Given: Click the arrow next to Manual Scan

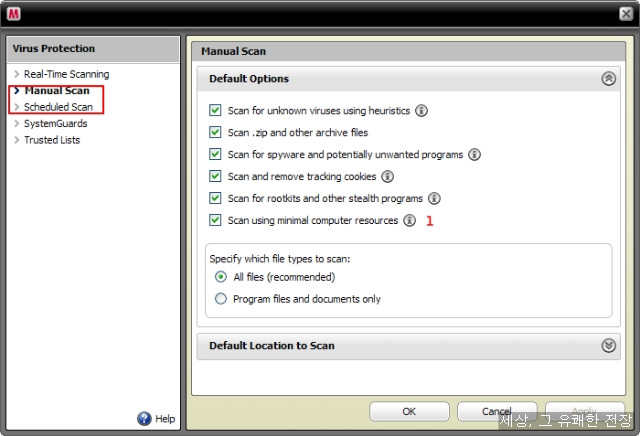Looking at the screenshot, I should [17, 90].
